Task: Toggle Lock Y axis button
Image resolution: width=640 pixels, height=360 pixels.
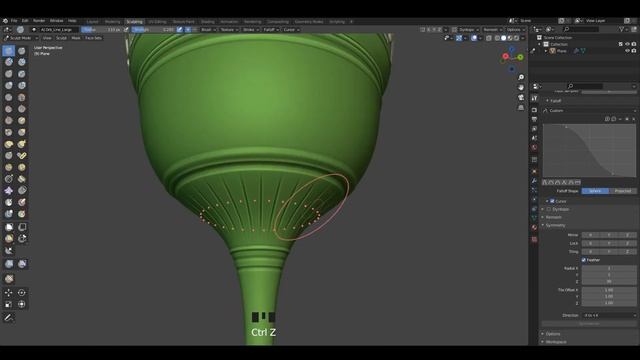Action: coord(609,243)
